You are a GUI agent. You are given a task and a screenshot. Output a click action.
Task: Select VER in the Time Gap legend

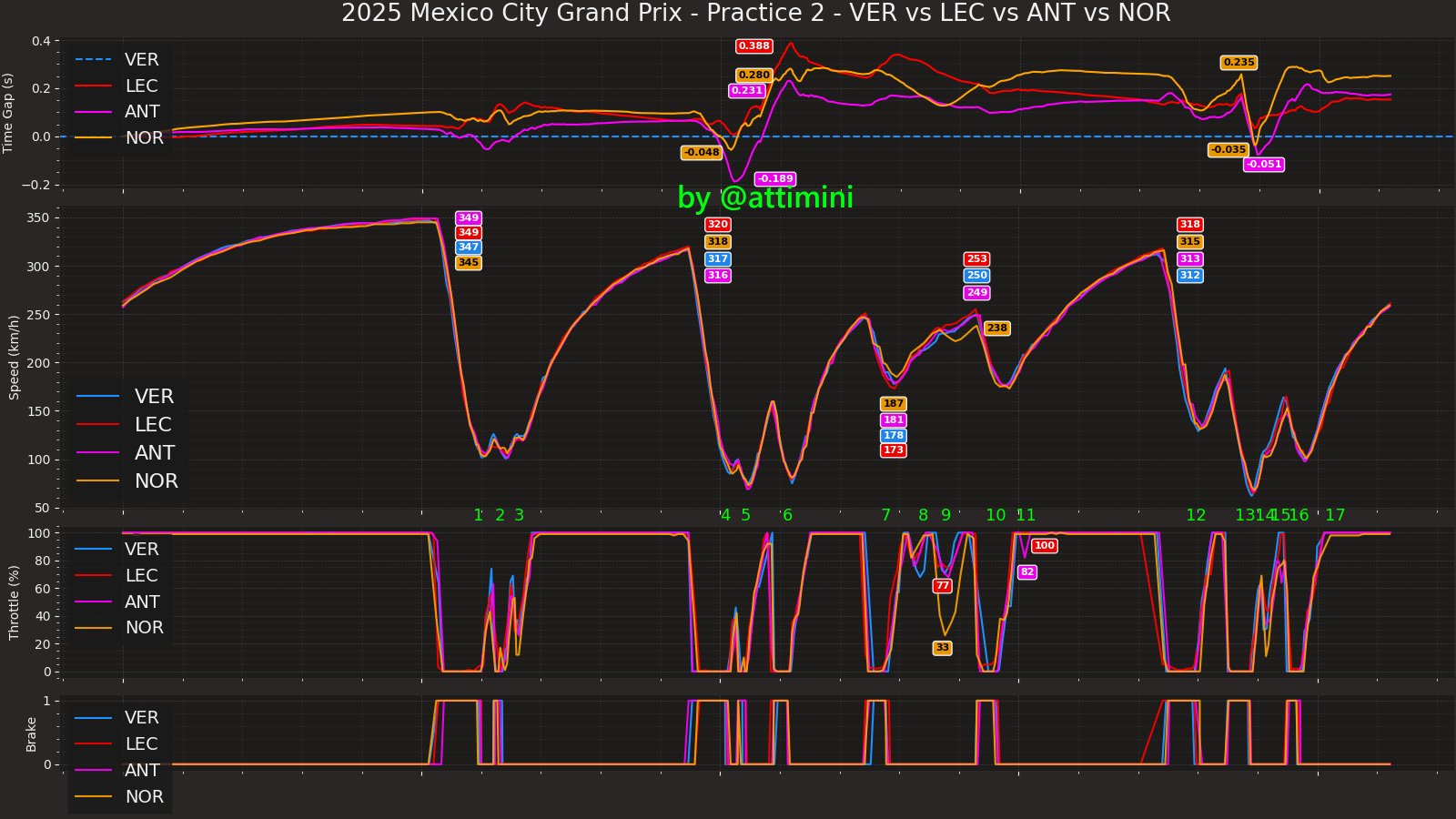click(x=141, y=60)
